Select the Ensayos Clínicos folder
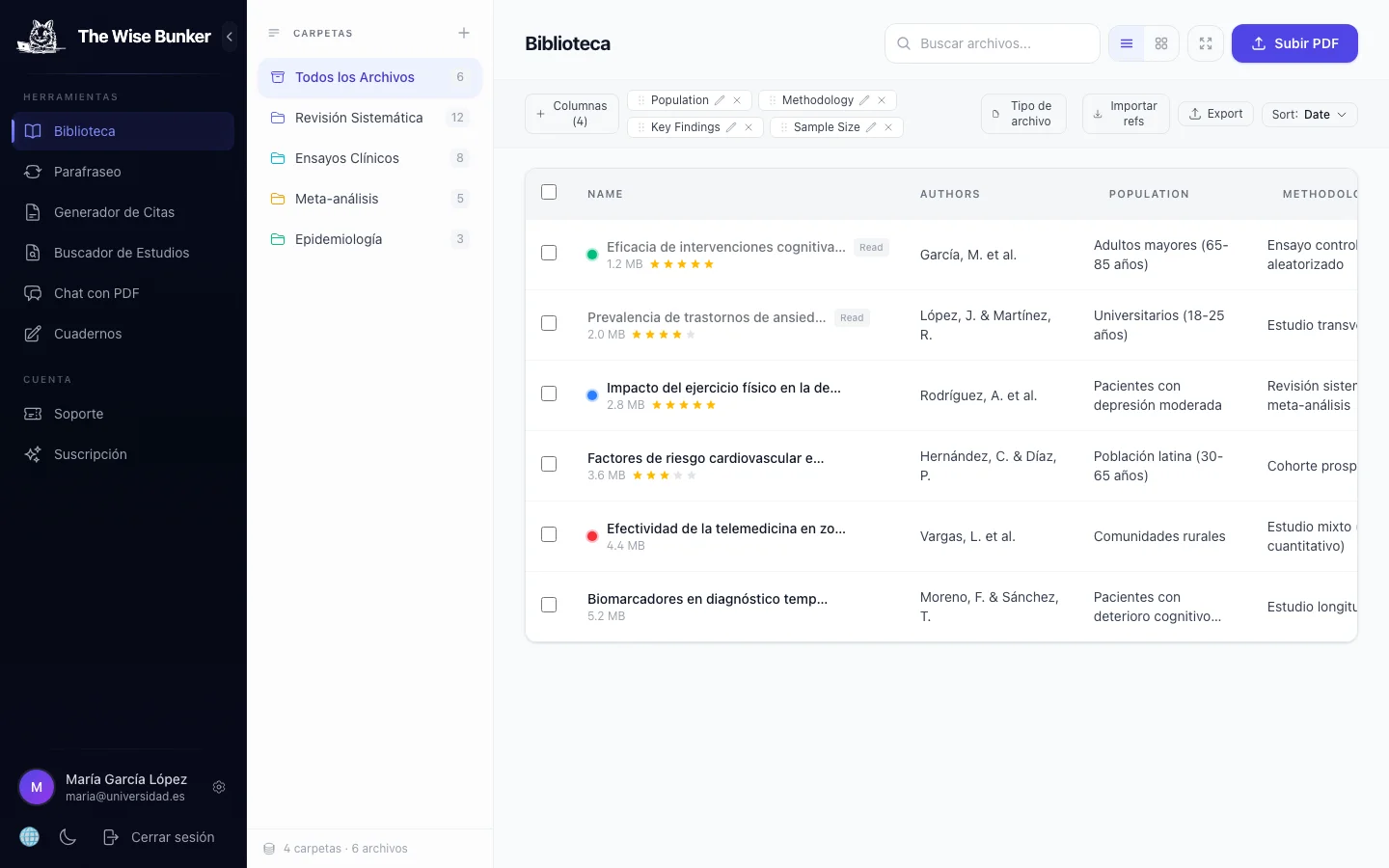Screen dimensions: 1389x868 pyautogui.click(x=346, y=158)
